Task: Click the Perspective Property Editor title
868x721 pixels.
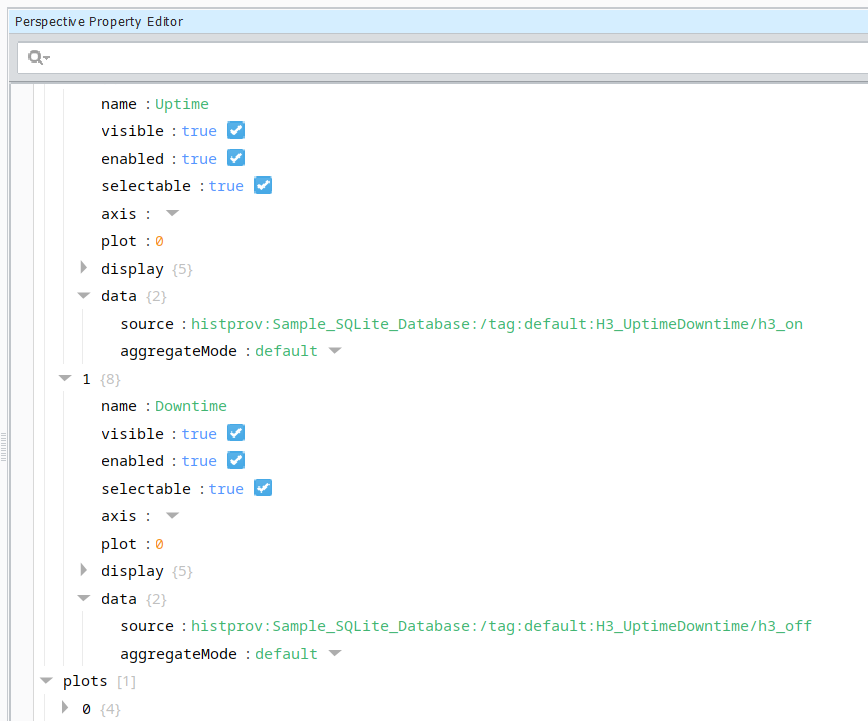Action: [x=99, y=22]
